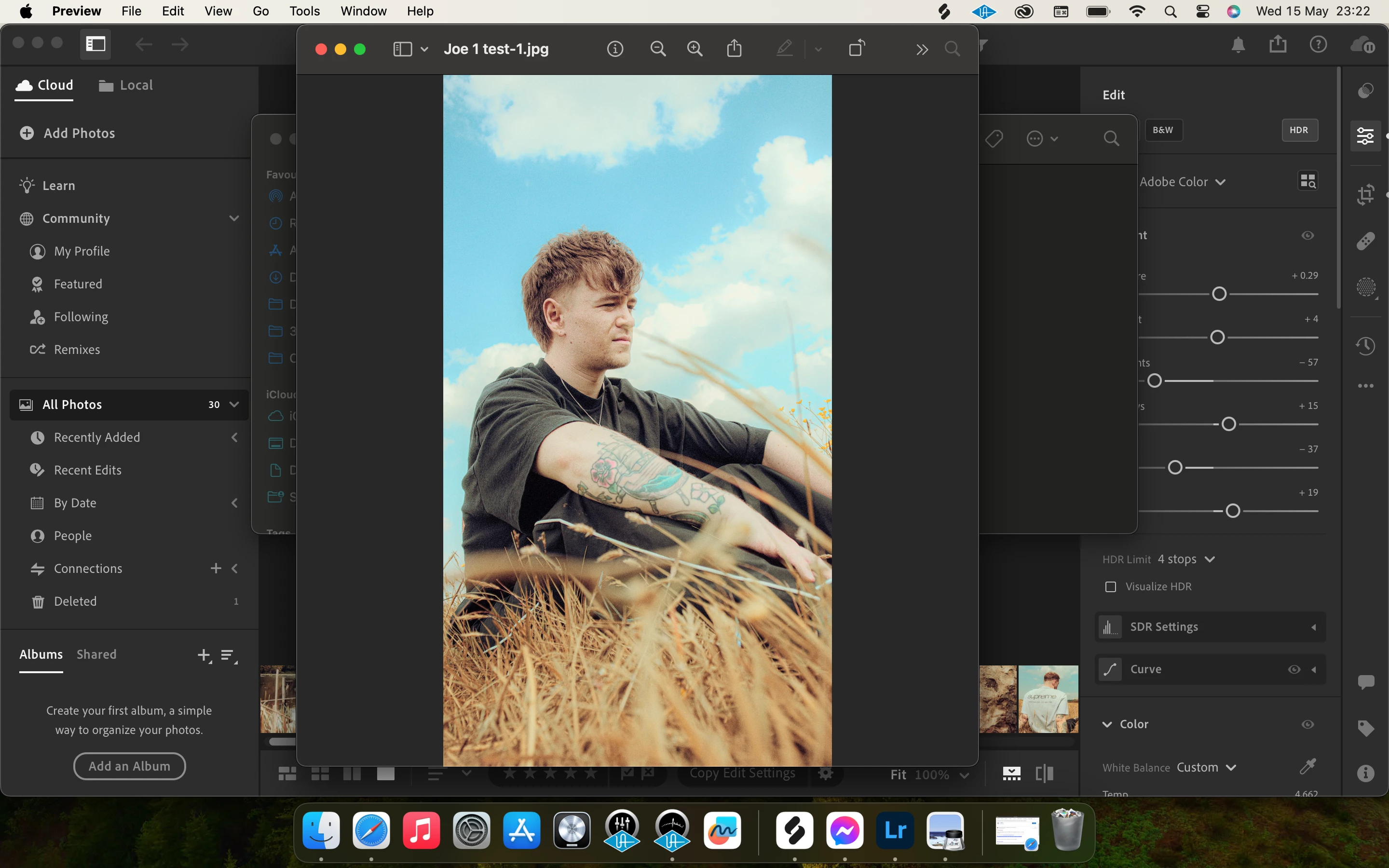Select the Lightroom healing brush tool

[x=1365, y=241]
